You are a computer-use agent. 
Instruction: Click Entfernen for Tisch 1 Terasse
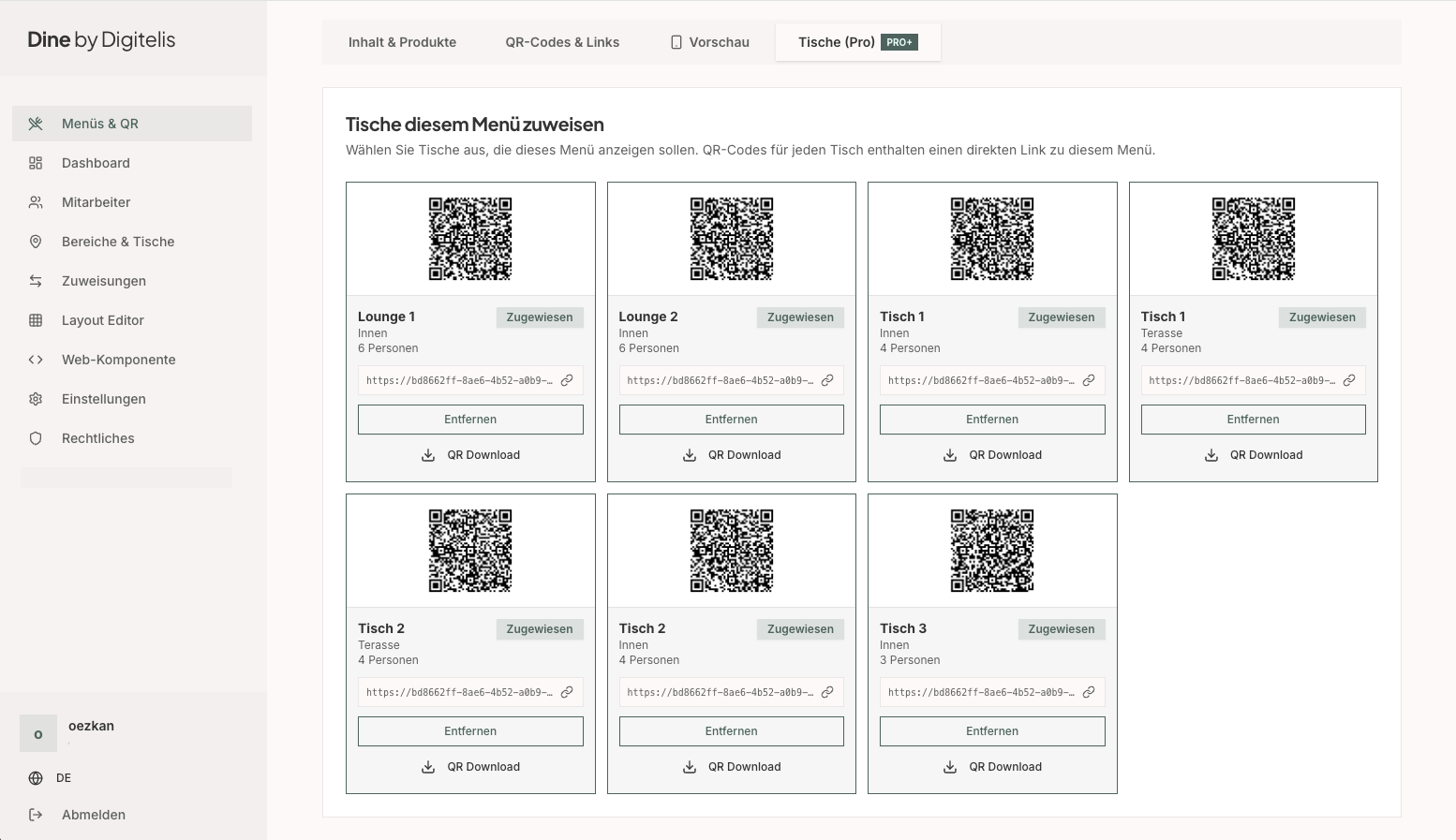pyautogui.click(x=1254, y=420)
